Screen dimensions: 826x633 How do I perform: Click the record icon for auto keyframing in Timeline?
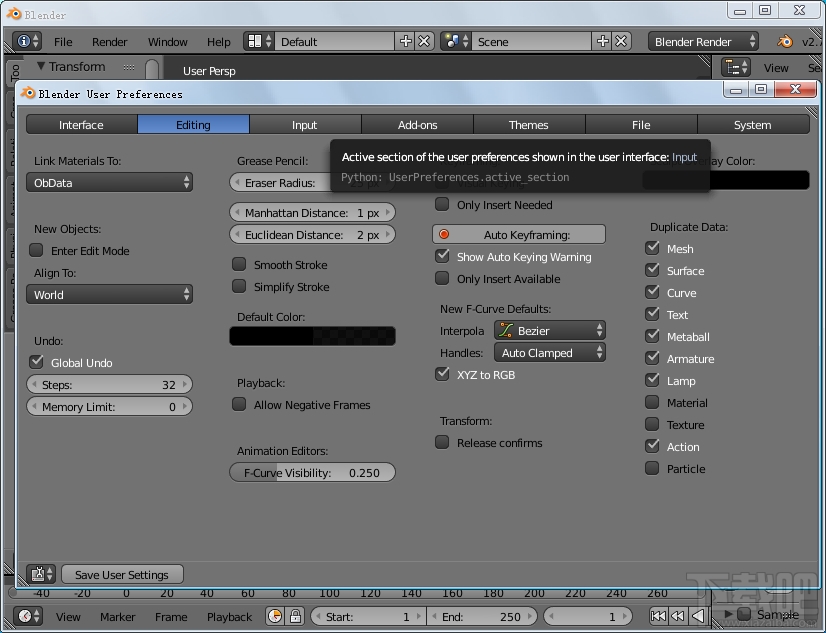[x=275, y=617]
